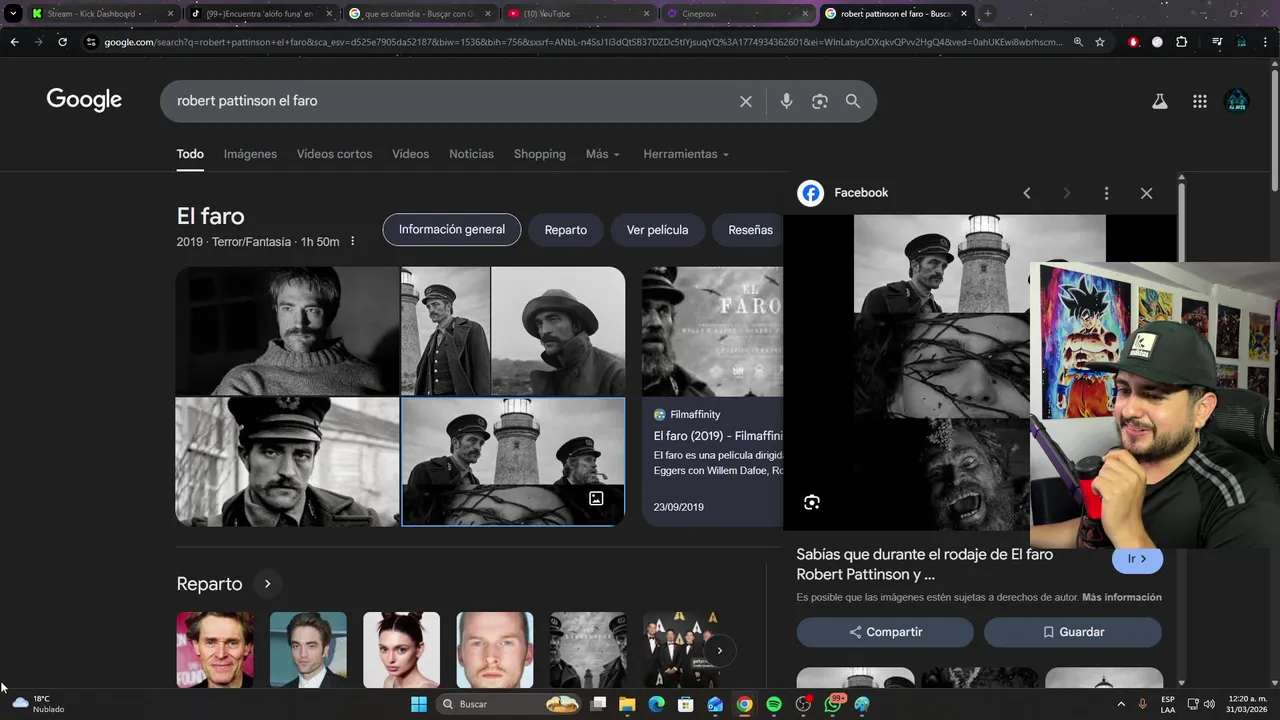Select the Reseñas chip

(750, 230)
